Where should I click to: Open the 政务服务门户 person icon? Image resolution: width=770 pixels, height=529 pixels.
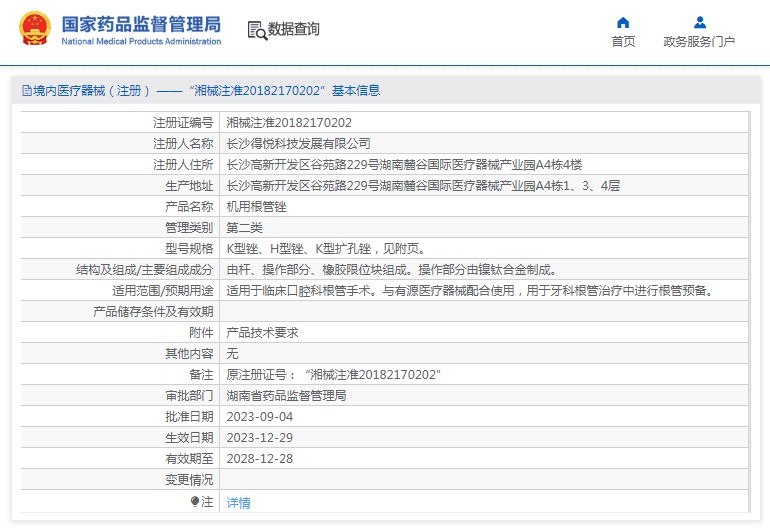pyautogui.click(x=700, y=23)
